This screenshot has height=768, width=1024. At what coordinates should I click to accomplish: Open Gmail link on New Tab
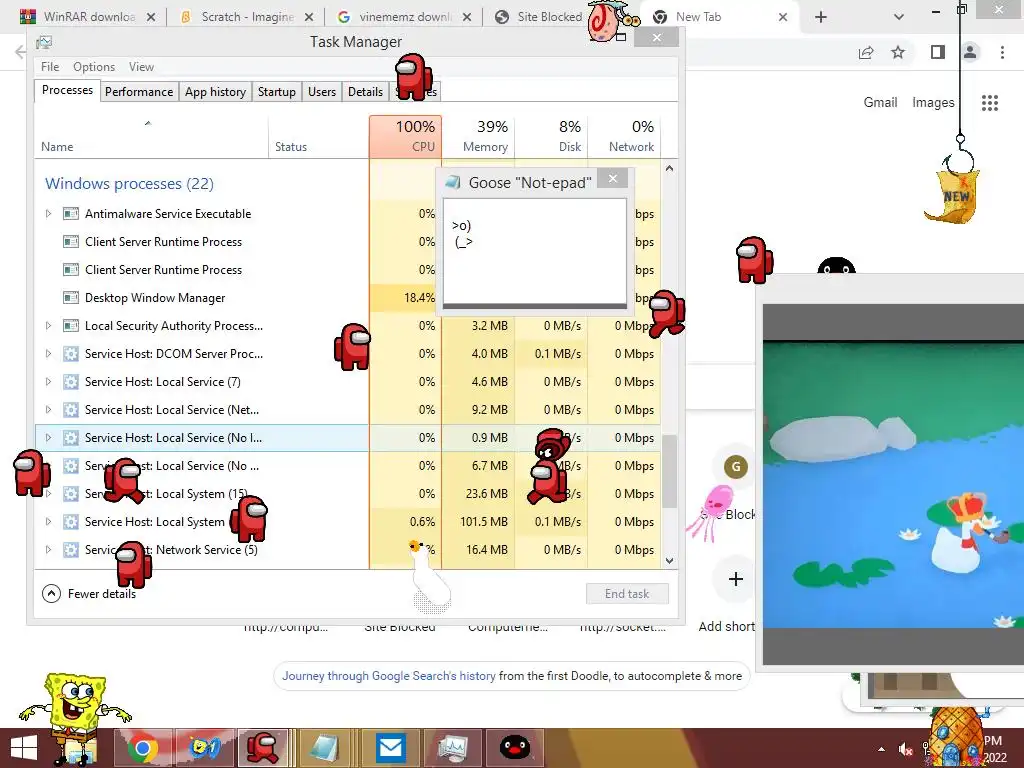coord(880,103)
